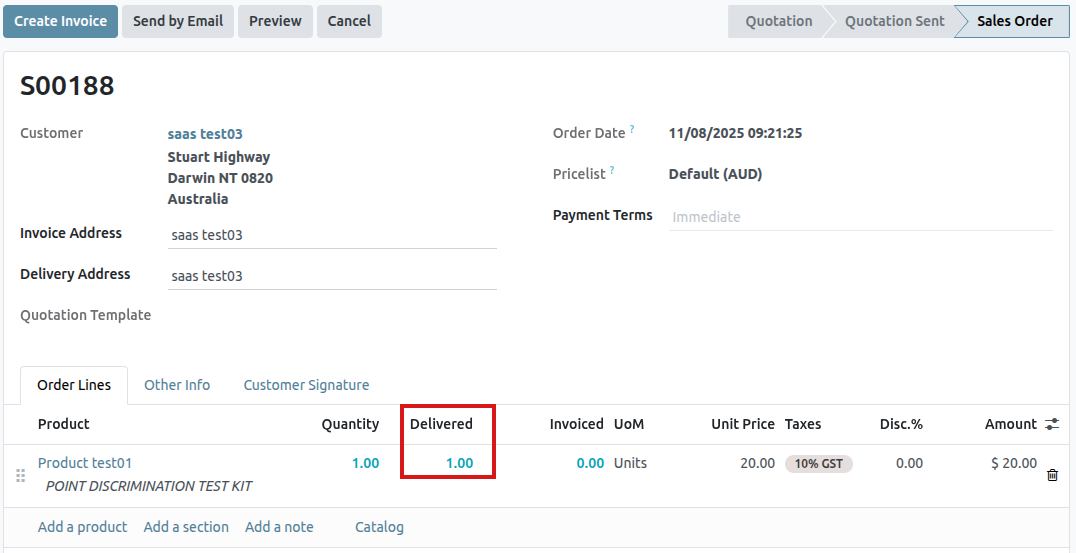This screenshot has height=553, width=1076.
Task: Expand the Delivery Address selection field
Action: pos(332,276)
